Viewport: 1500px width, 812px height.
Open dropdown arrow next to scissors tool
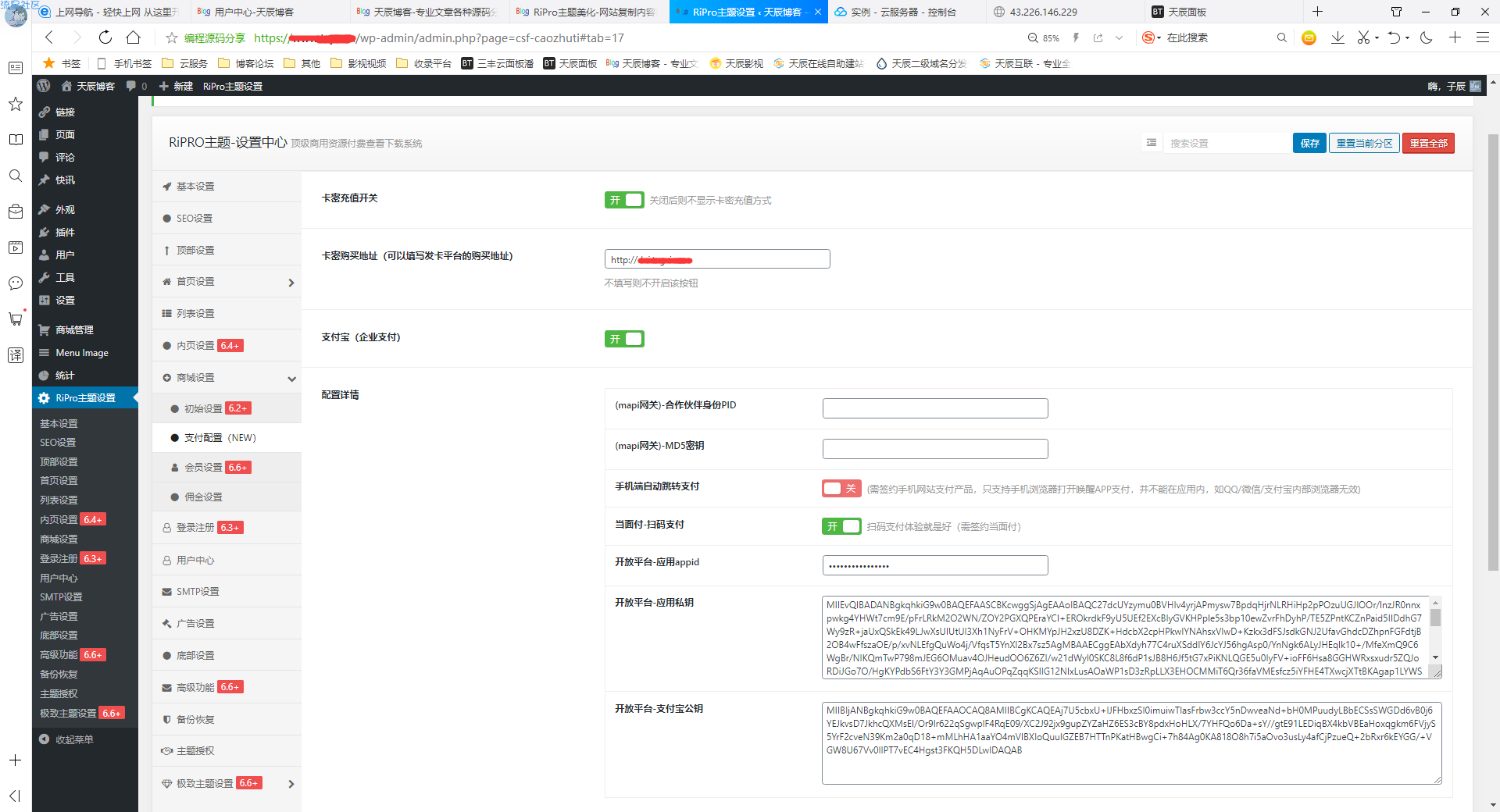click(x=1377, y=37)
